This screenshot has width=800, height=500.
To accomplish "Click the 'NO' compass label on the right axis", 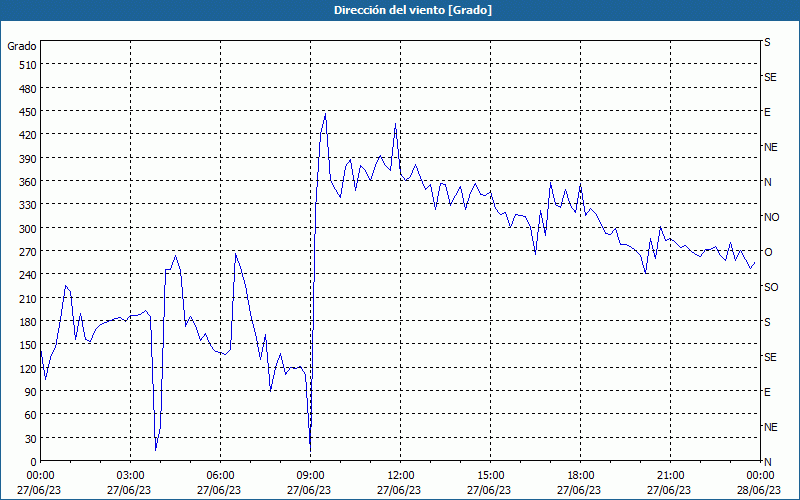I will pos(771,217).
